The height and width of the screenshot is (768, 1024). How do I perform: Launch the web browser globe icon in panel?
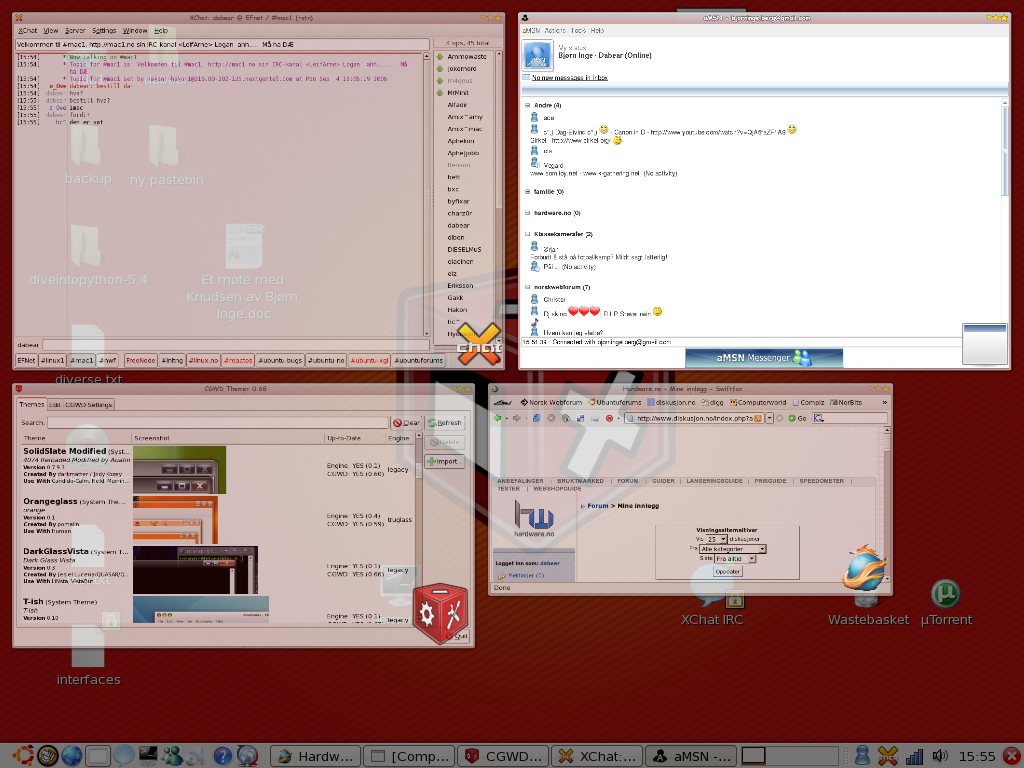pos(72,756)
